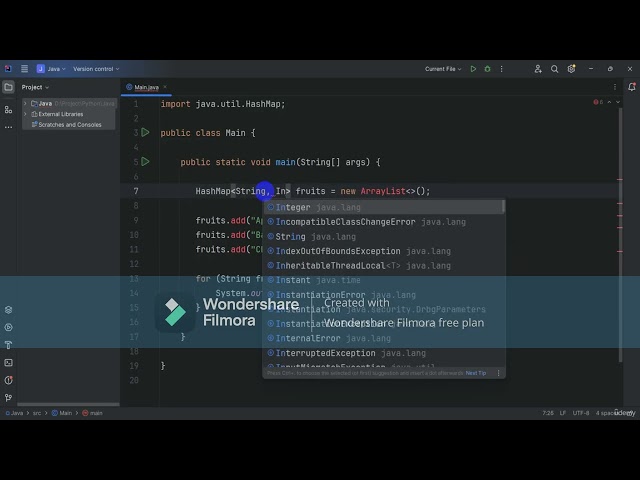This screenshot has width=640, height=480.
Task: Open the Version control dropdown
Action: coord(96,69)
